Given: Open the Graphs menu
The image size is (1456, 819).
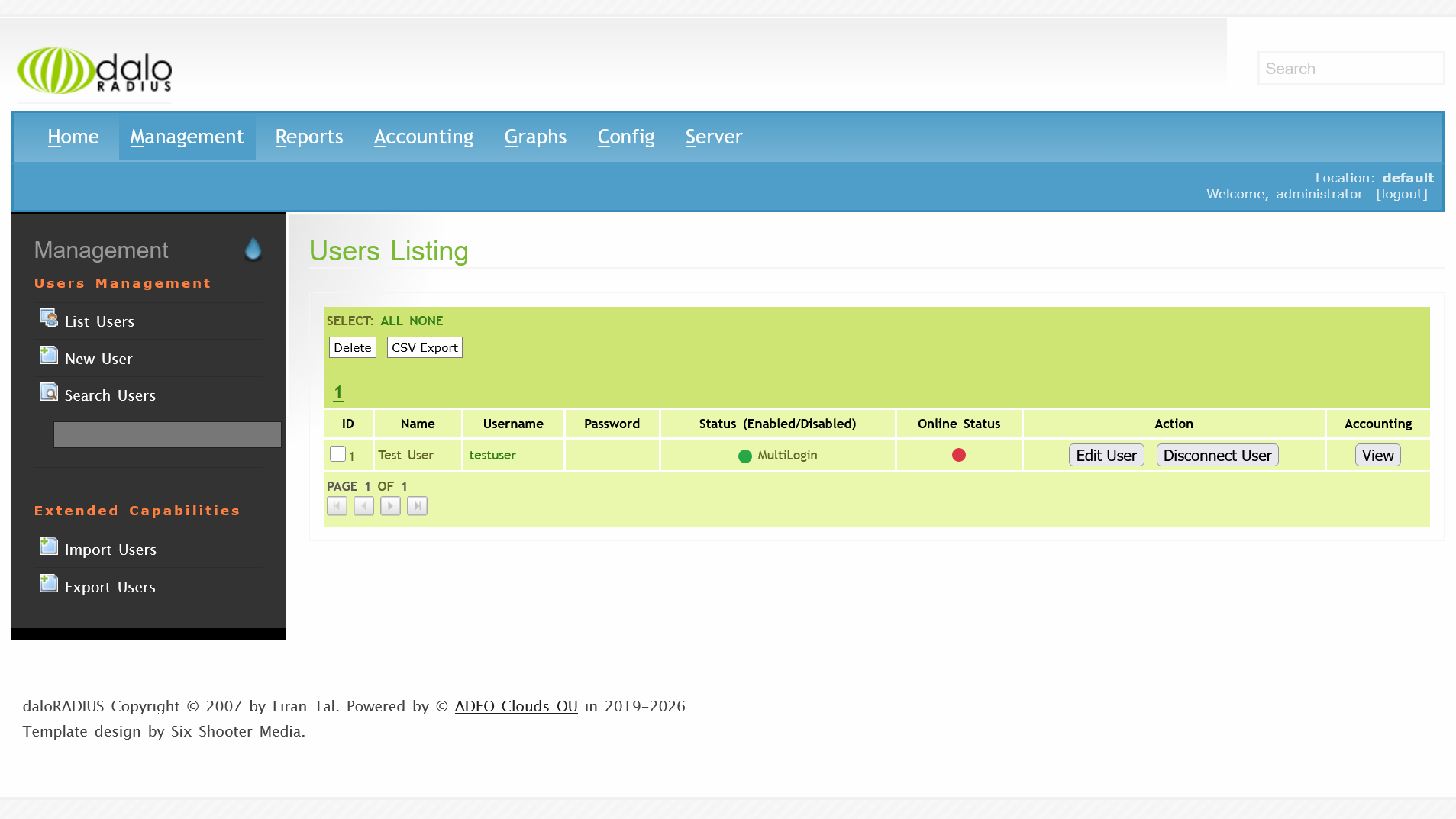Looking at the screenshot, I should [x=535, y=137].
